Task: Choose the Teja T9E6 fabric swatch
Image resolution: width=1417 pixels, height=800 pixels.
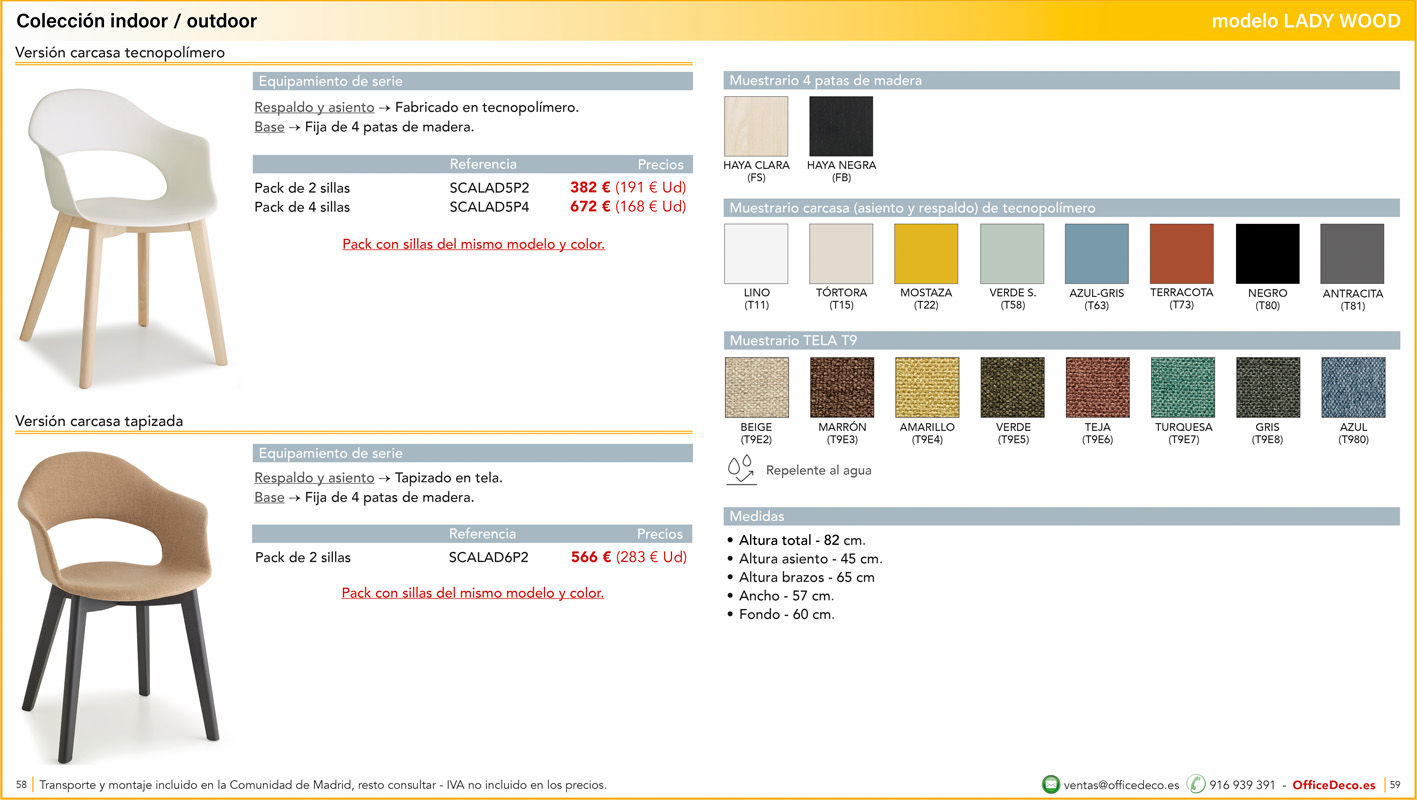Action: click(x=1097, y=388)
